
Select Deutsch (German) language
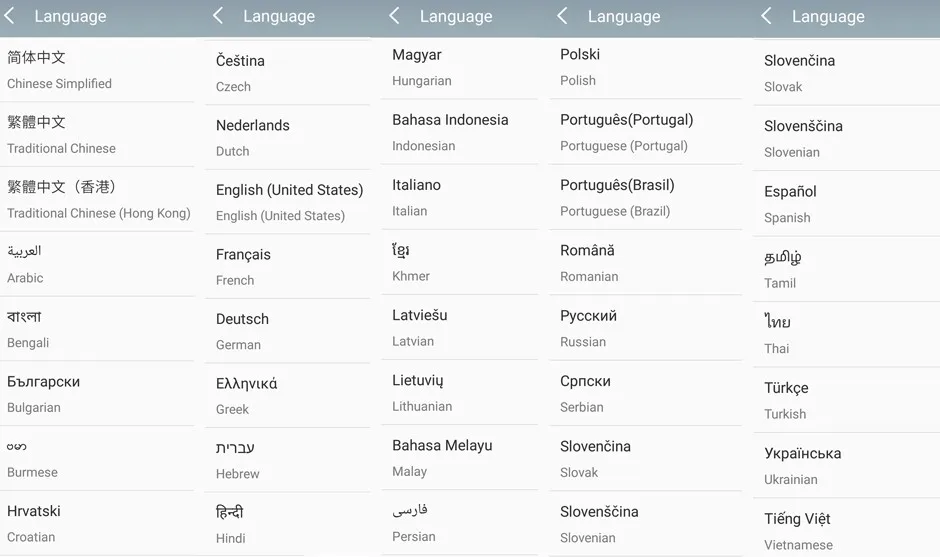tap(288, 331)
